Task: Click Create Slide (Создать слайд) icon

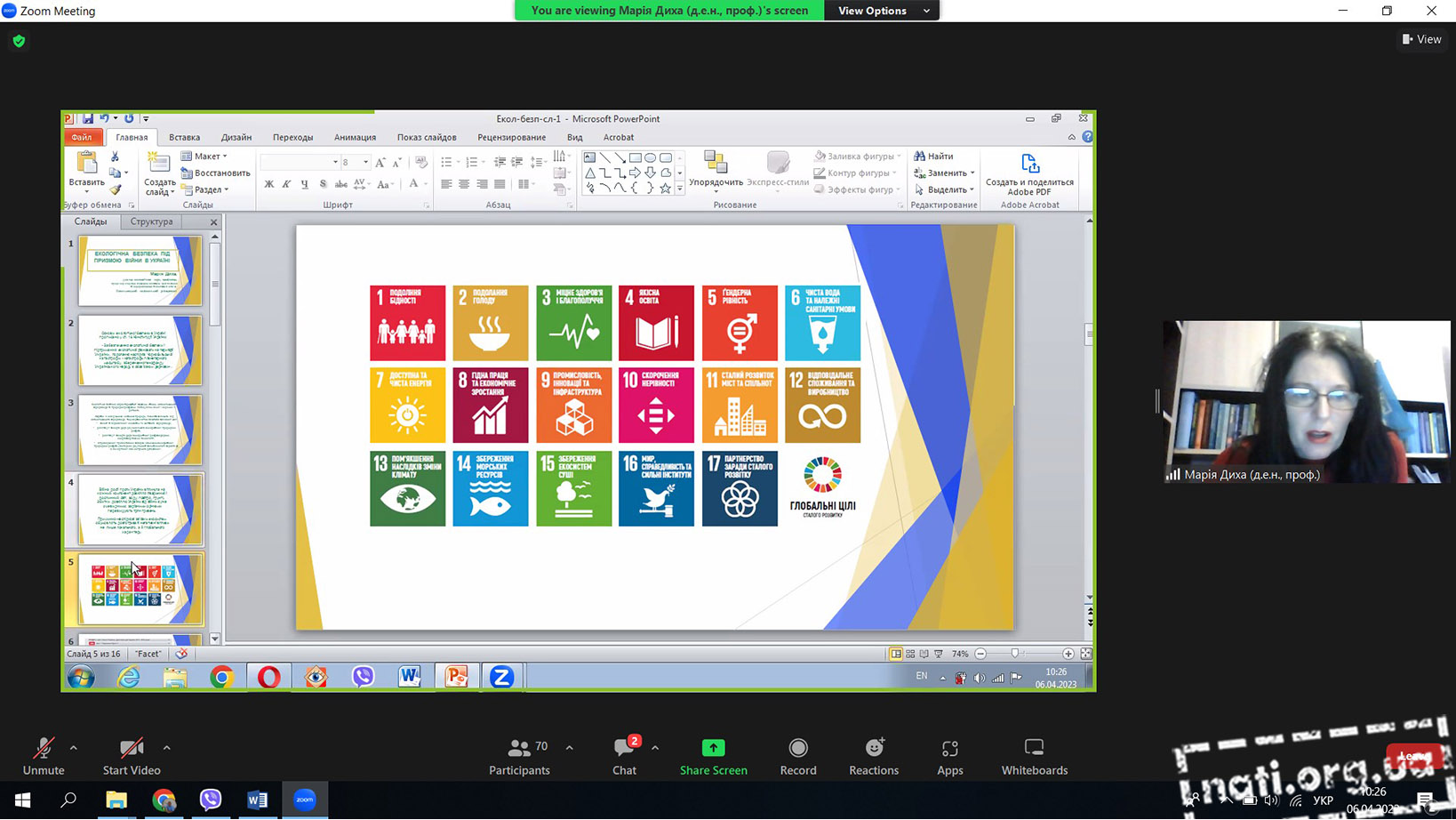Action: (x=158, y=162)
